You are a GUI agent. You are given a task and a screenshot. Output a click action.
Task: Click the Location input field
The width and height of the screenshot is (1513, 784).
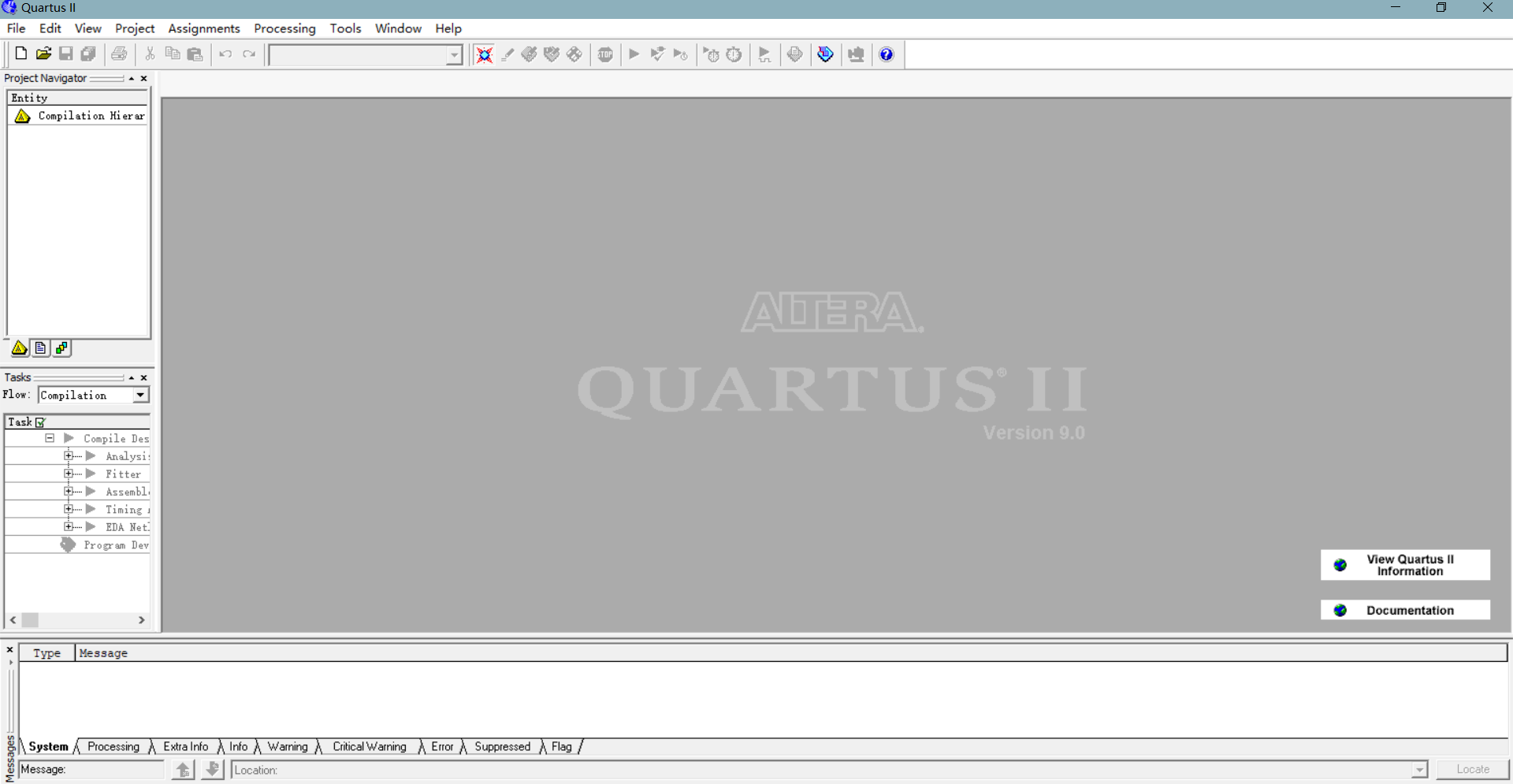(x=822, y=770)
